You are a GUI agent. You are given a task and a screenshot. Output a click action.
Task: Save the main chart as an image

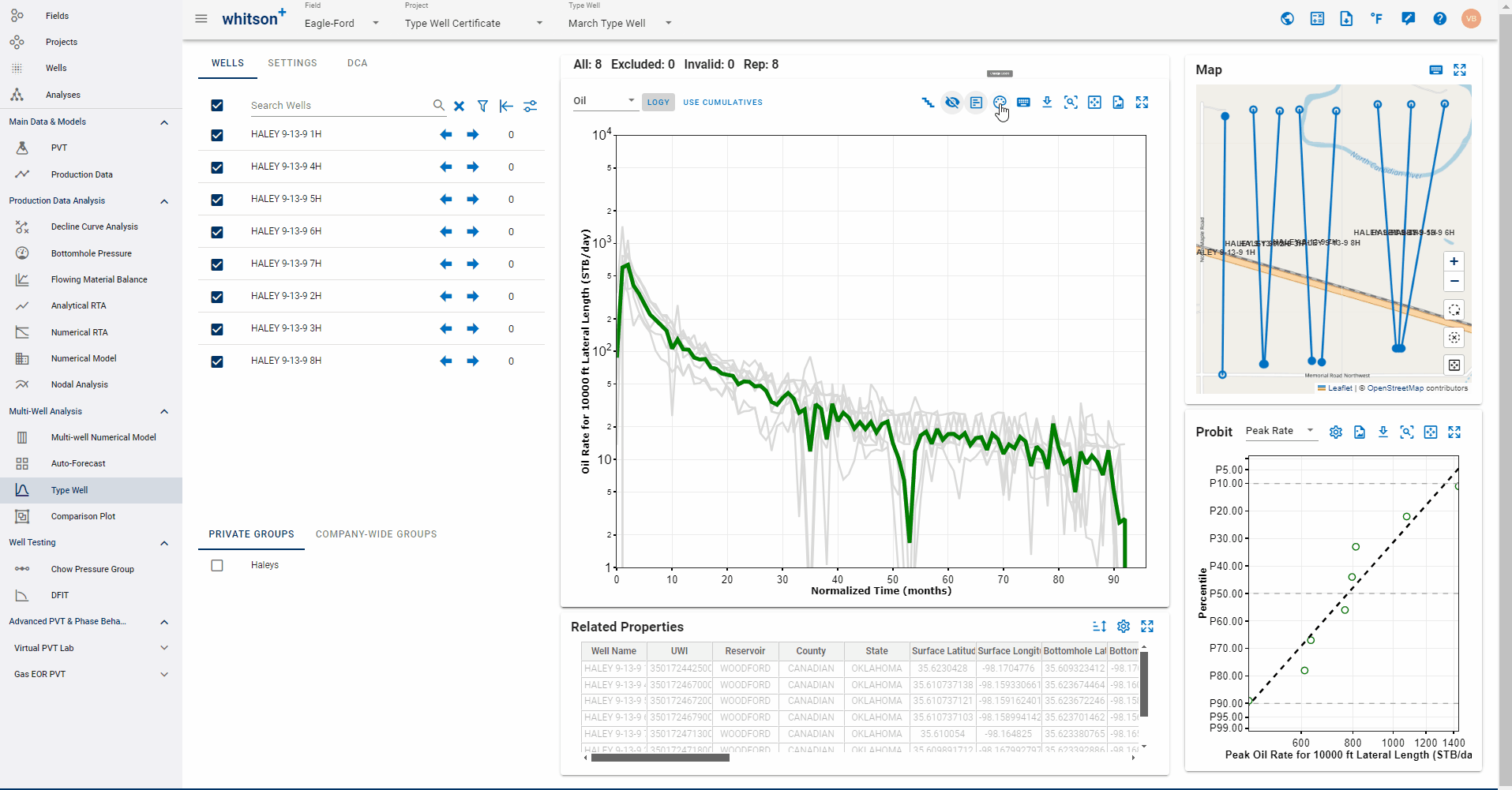click(1118, 103)
